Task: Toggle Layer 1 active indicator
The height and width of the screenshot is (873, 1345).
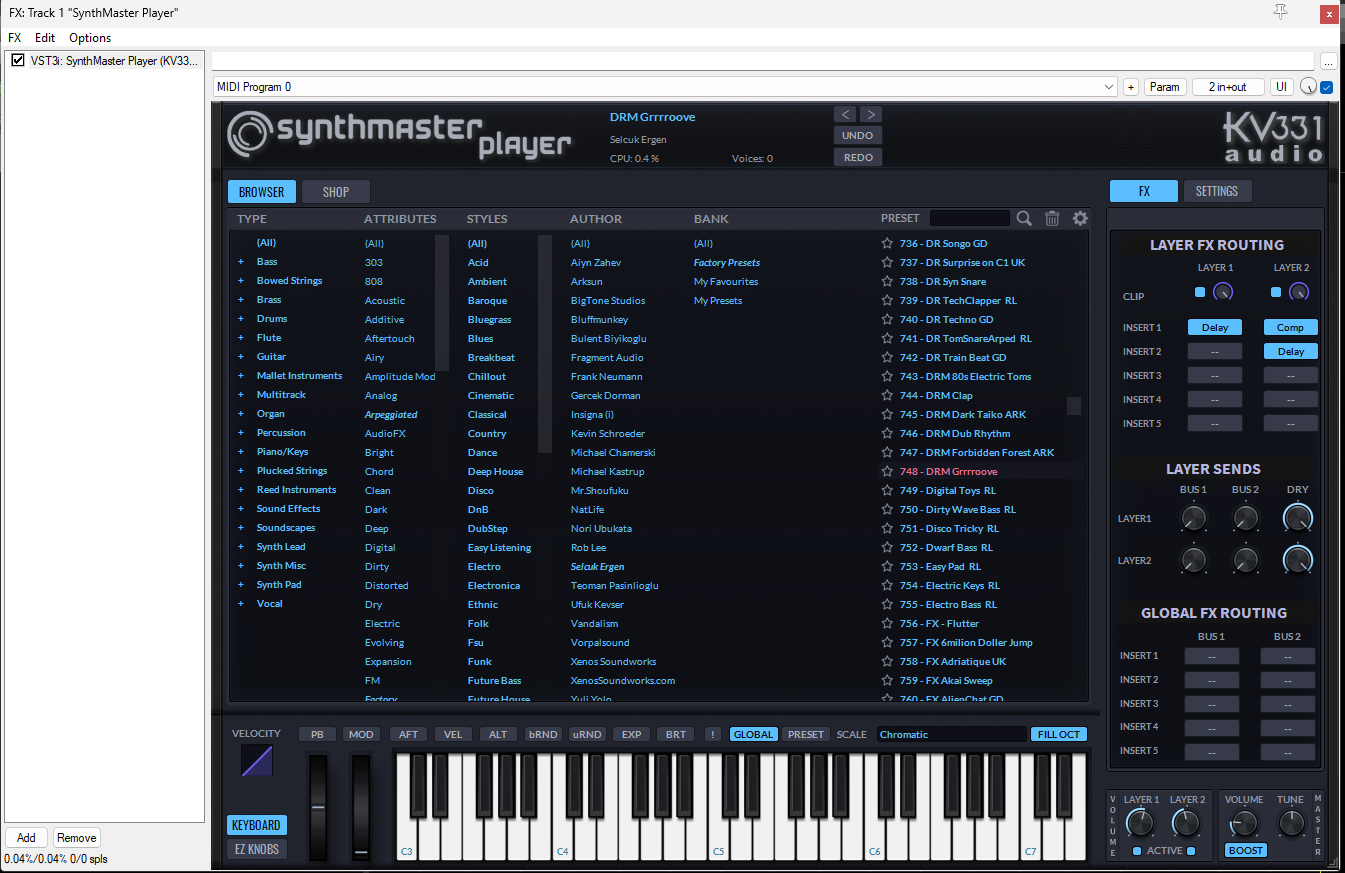Action: [x=1138, y=851]
